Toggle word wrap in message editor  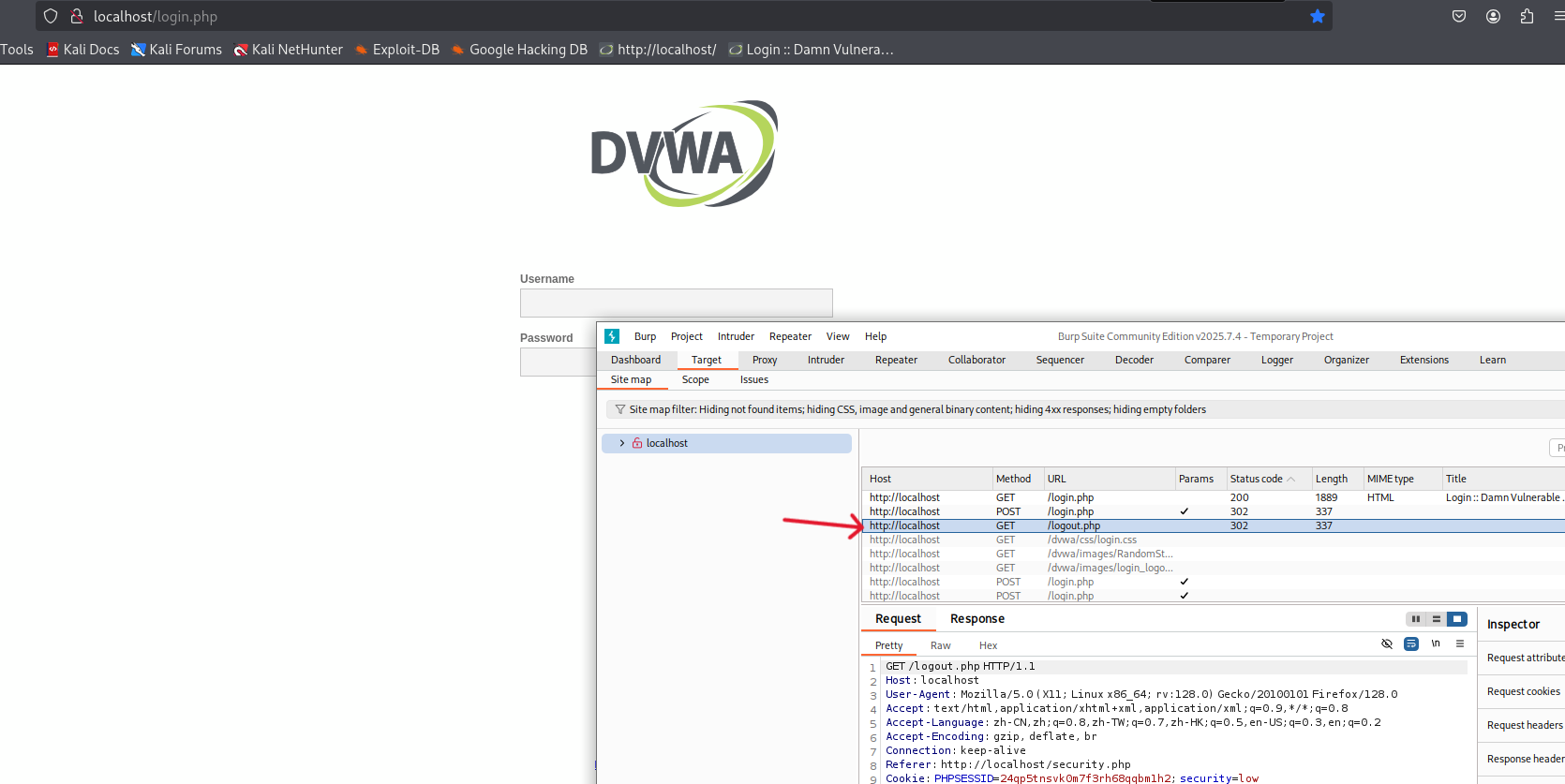coord(1411,643)
